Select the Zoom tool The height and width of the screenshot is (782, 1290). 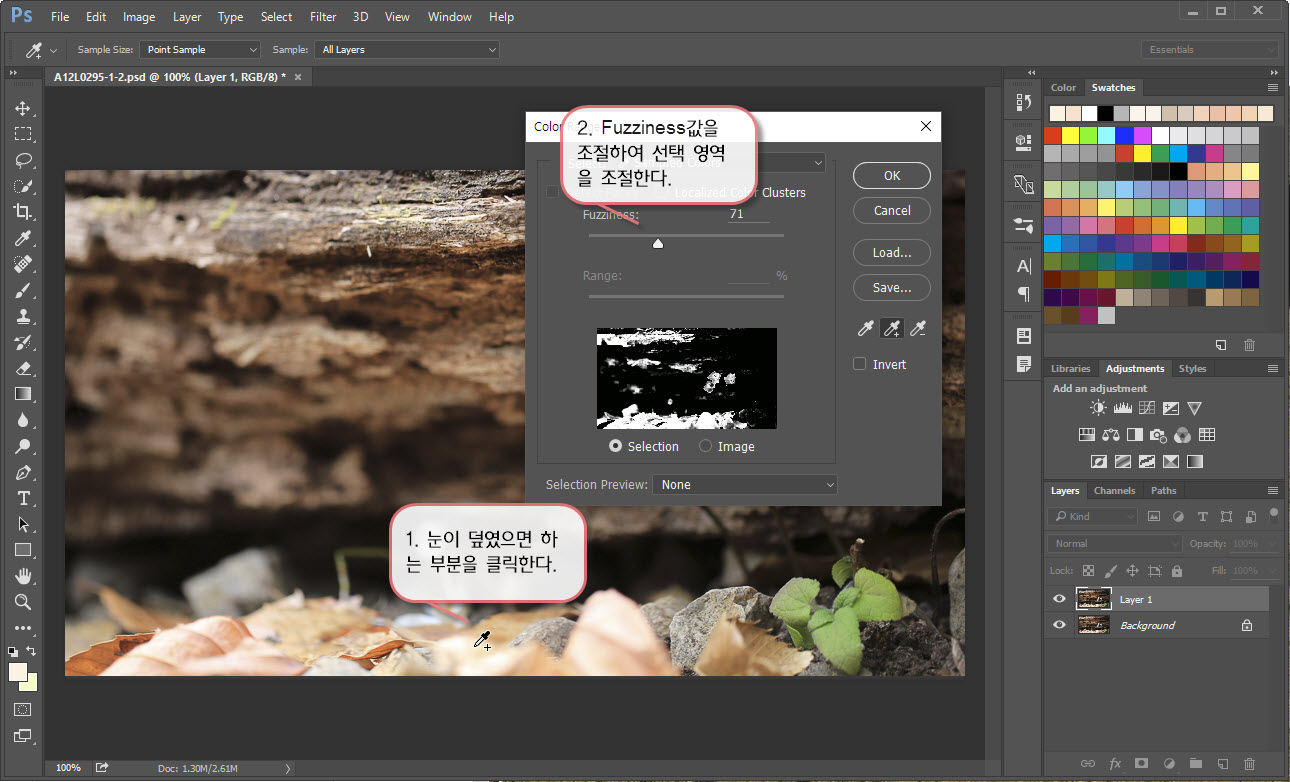(x=23, y=602)
